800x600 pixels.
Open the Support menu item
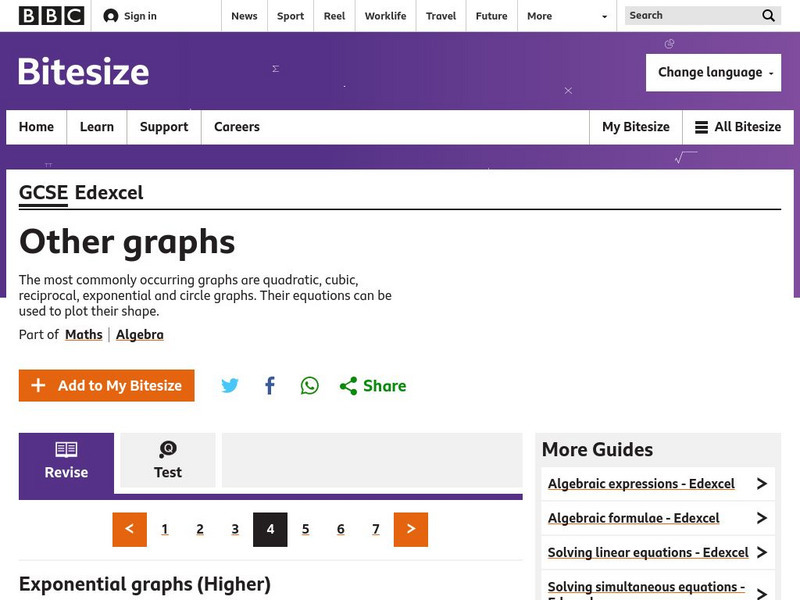click(164, 127)
